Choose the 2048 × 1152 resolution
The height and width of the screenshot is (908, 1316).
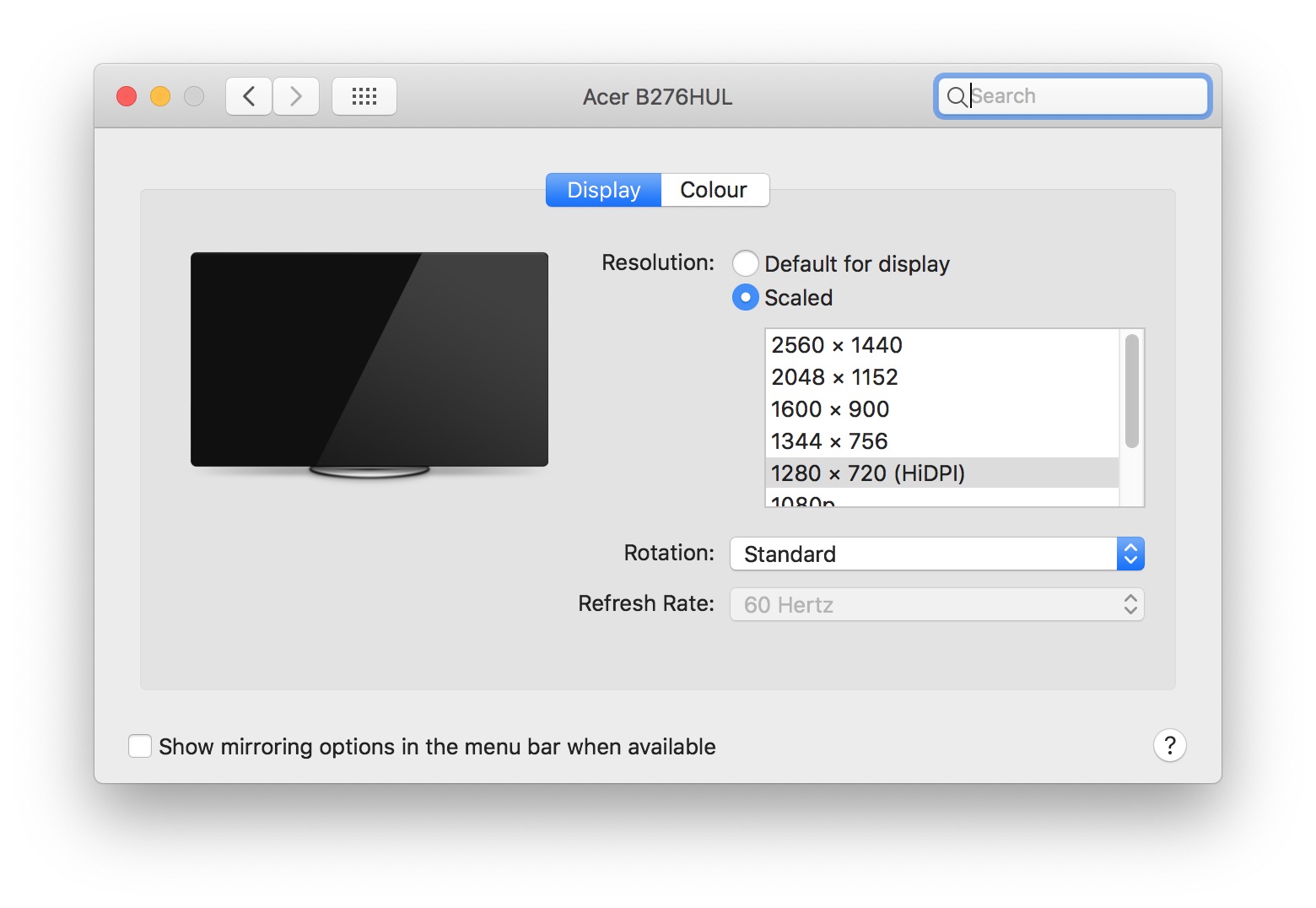tap(942, 377)
